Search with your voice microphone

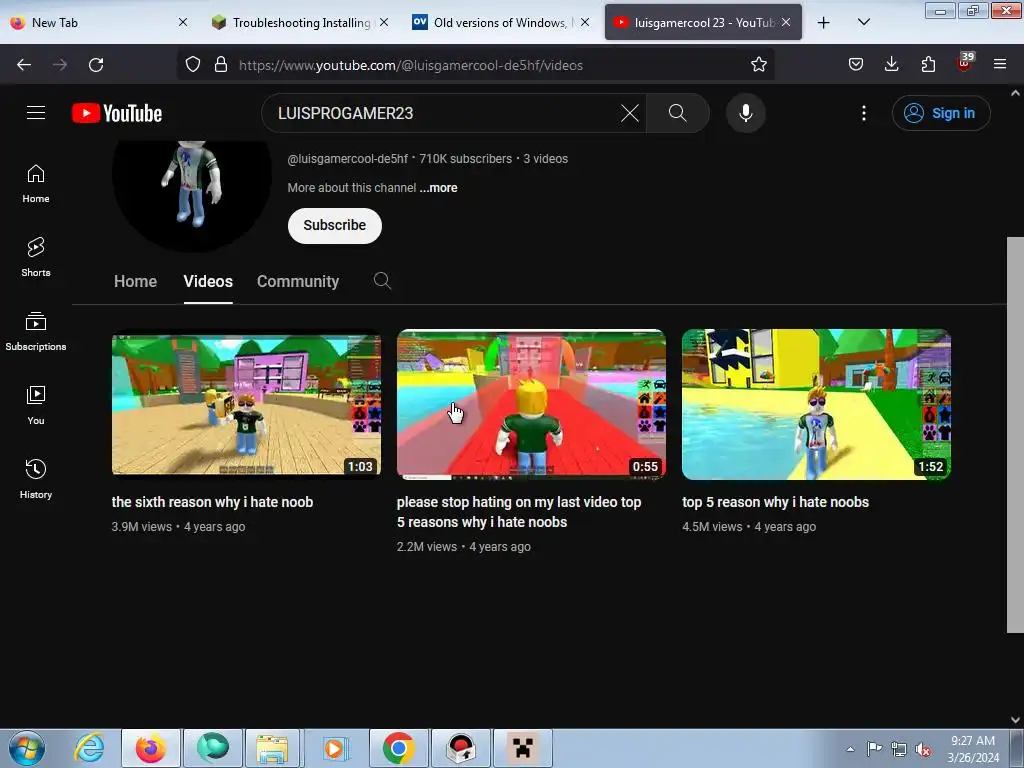point(745,113)
